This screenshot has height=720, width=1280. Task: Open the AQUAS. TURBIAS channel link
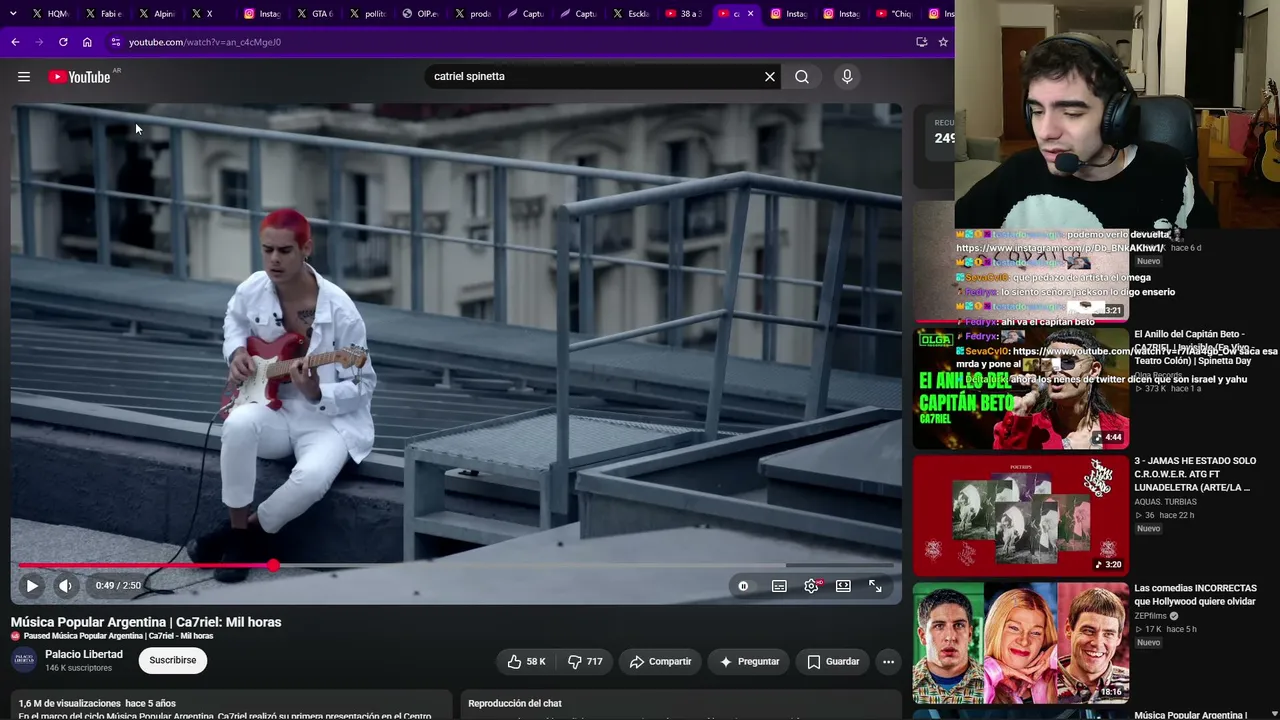tap(1165, 502)
